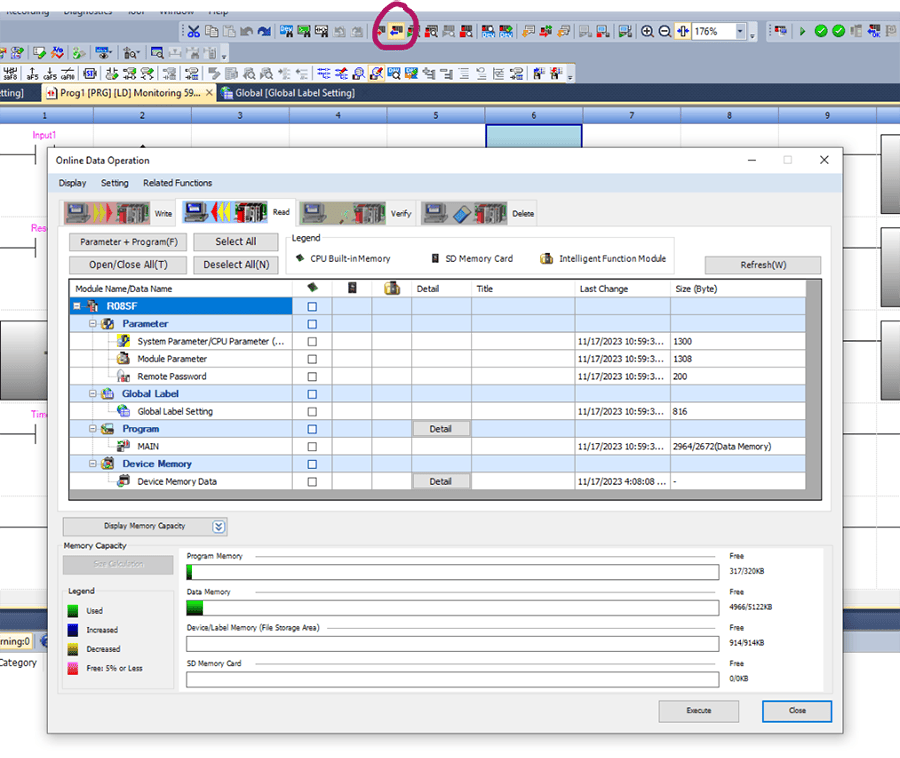Check the MAIN program checkbox

[x=312, y=447]
